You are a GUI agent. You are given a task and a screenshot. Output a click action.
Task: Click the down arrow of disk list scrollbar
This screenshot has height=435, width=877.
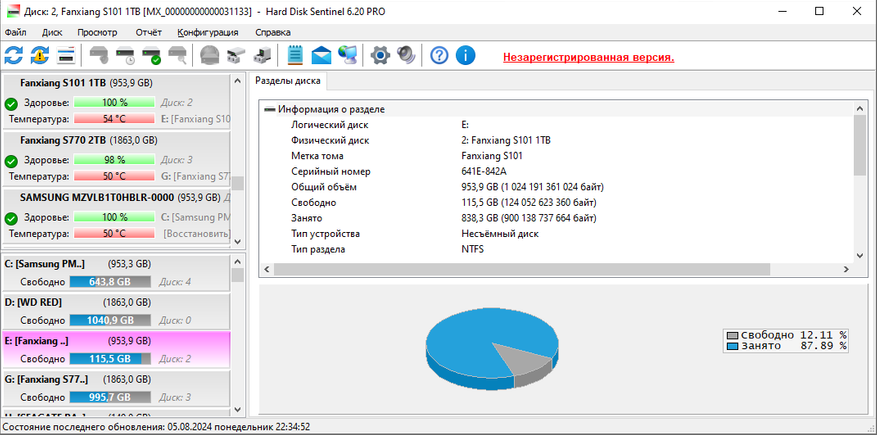pyautogui.click(x=238, y=241)
